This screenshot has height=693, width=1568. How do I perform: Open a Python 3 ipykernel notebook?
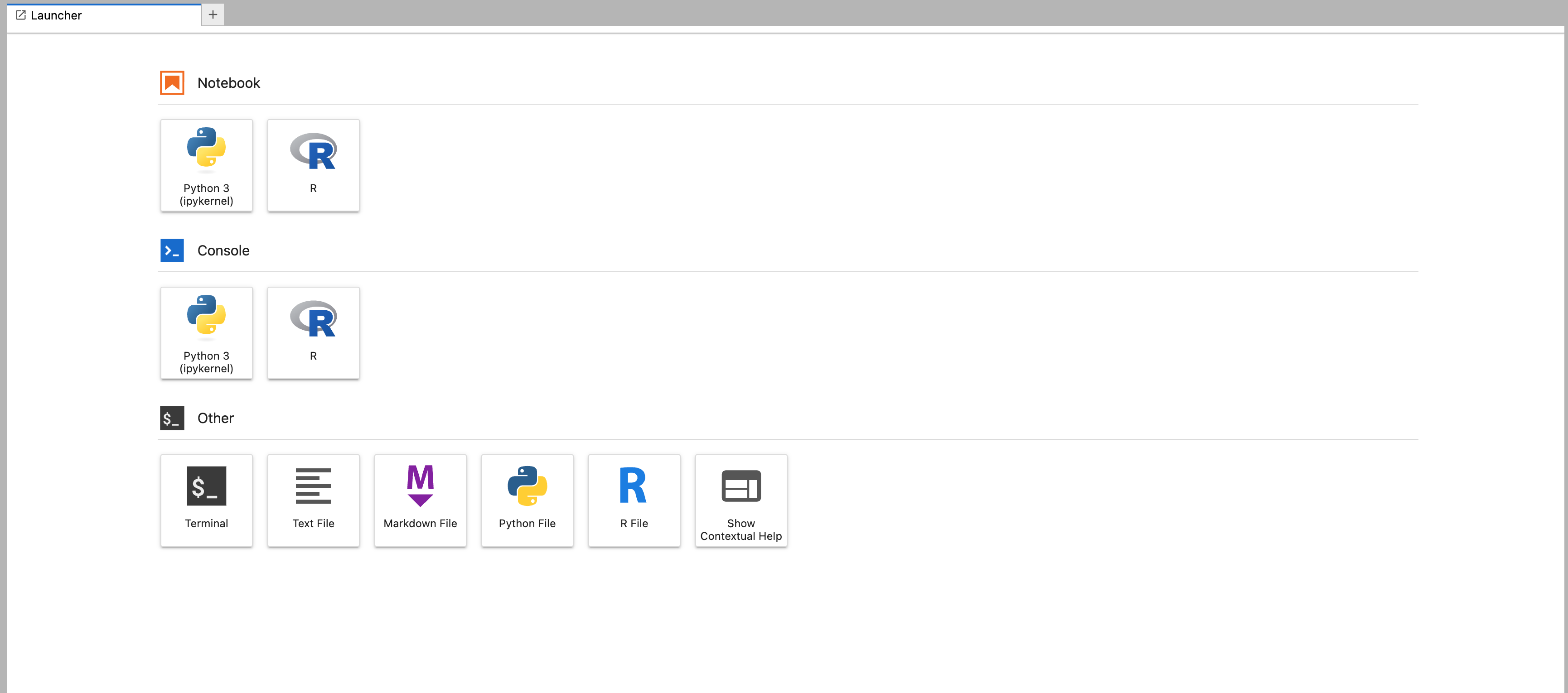coord(206,165)
